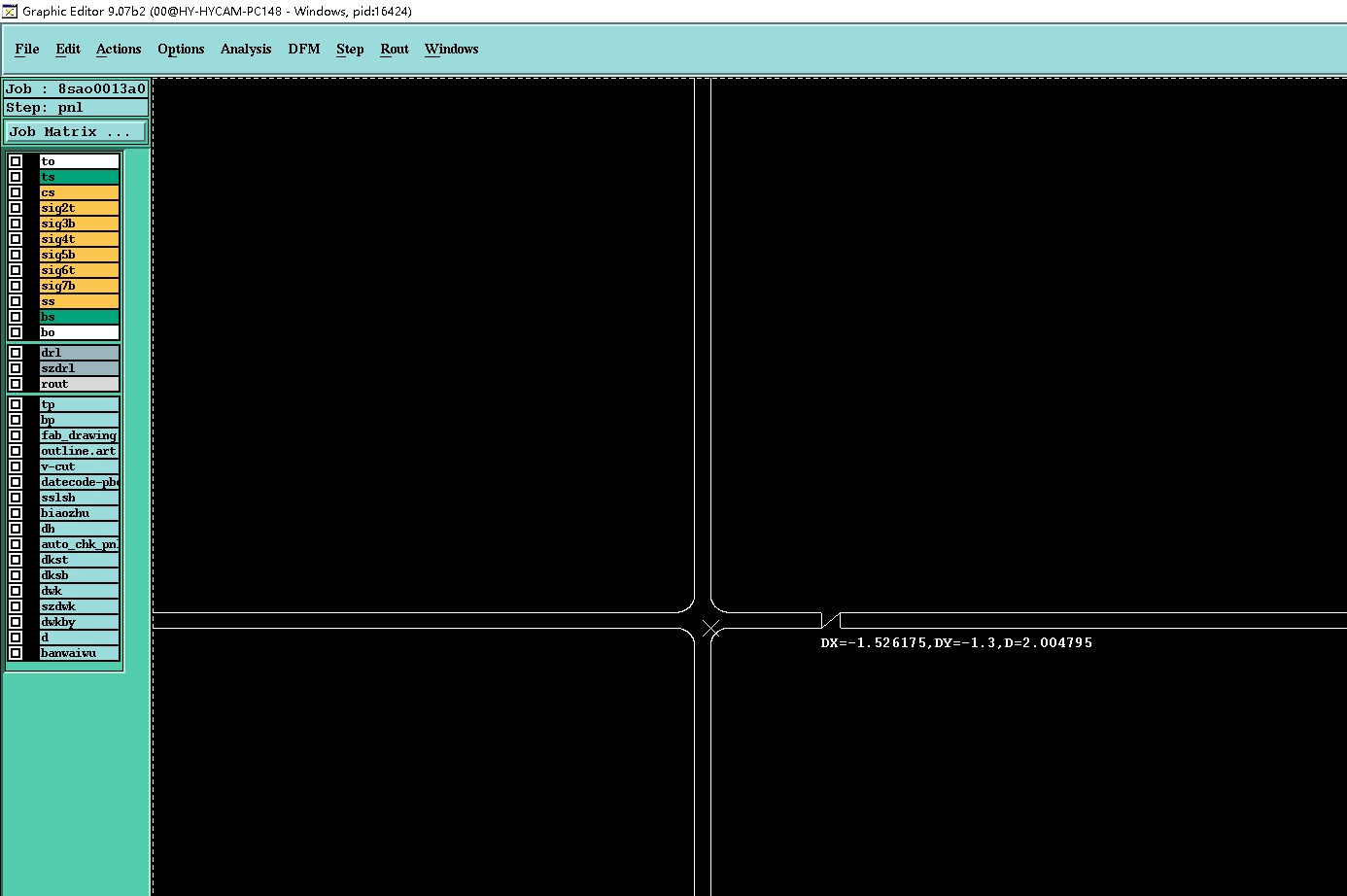Select the ss layer name
The height and width of the screenshot is (896, 1347).
coord(79,301)
